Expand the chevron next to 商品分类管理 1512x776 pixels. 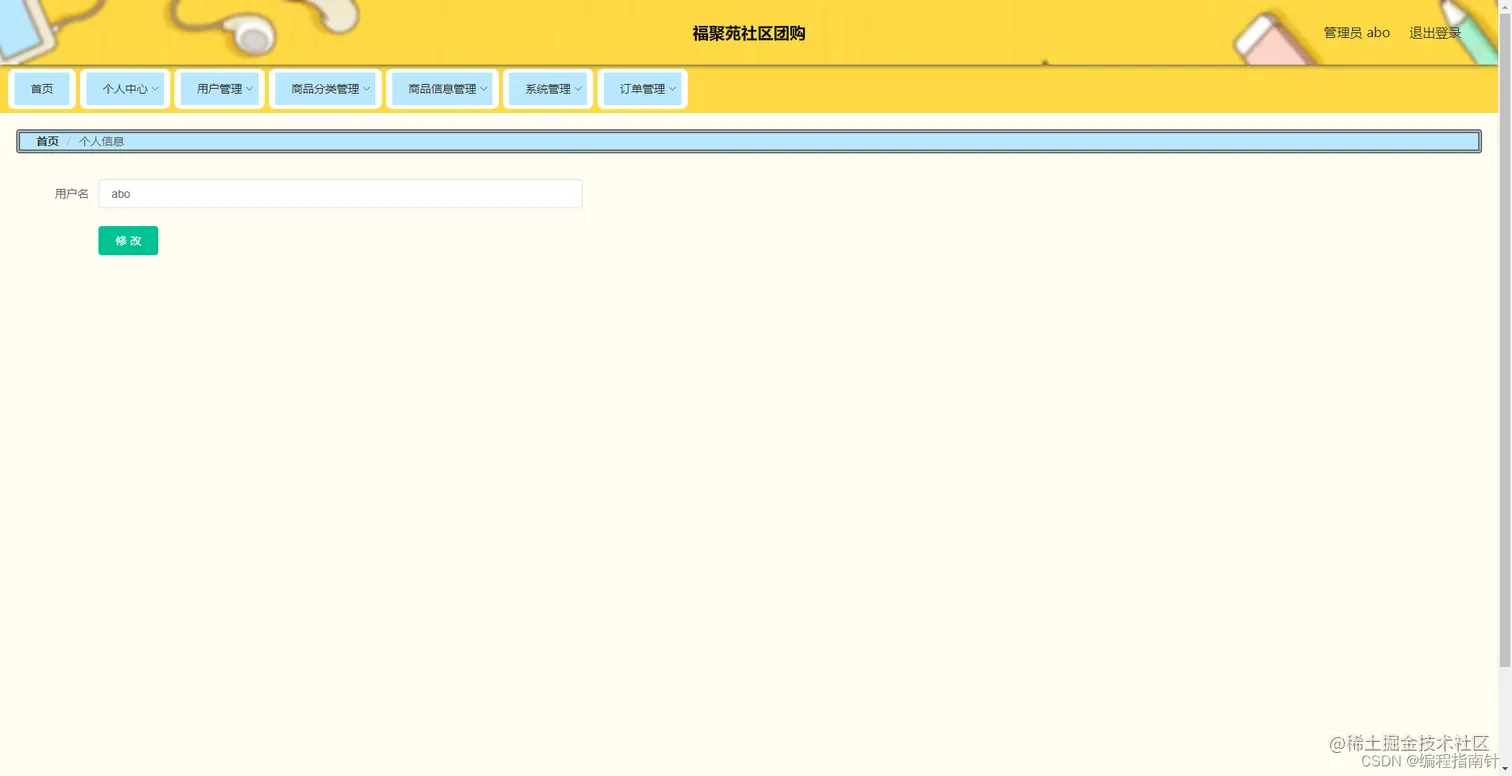pyautogui.click(x=366, y=89)
